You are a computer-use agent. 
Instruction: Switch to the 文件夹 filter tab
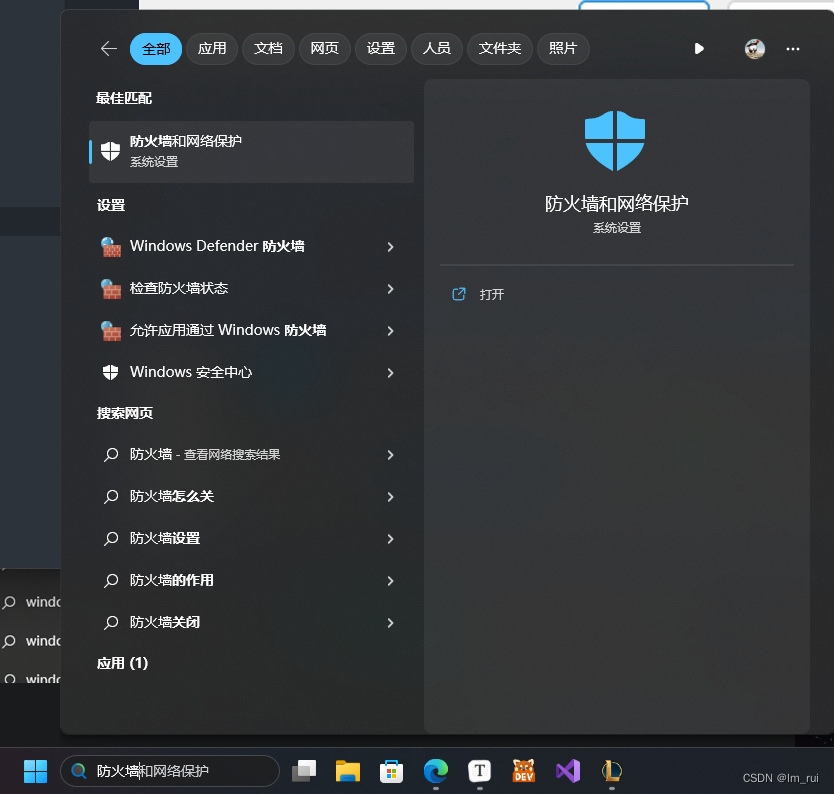coord(499,49)
